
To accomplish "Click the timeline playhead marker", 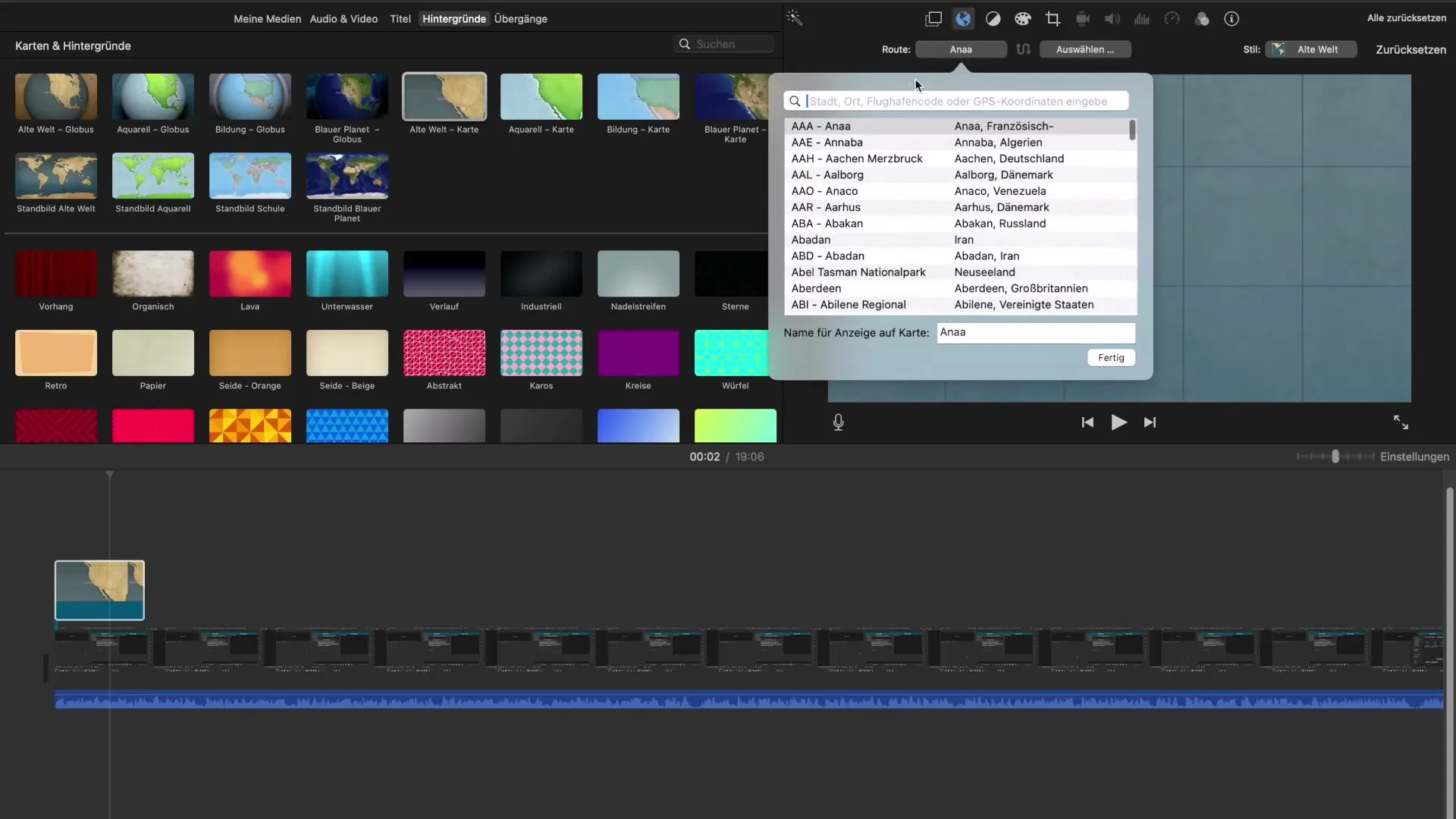I will 110,475.
